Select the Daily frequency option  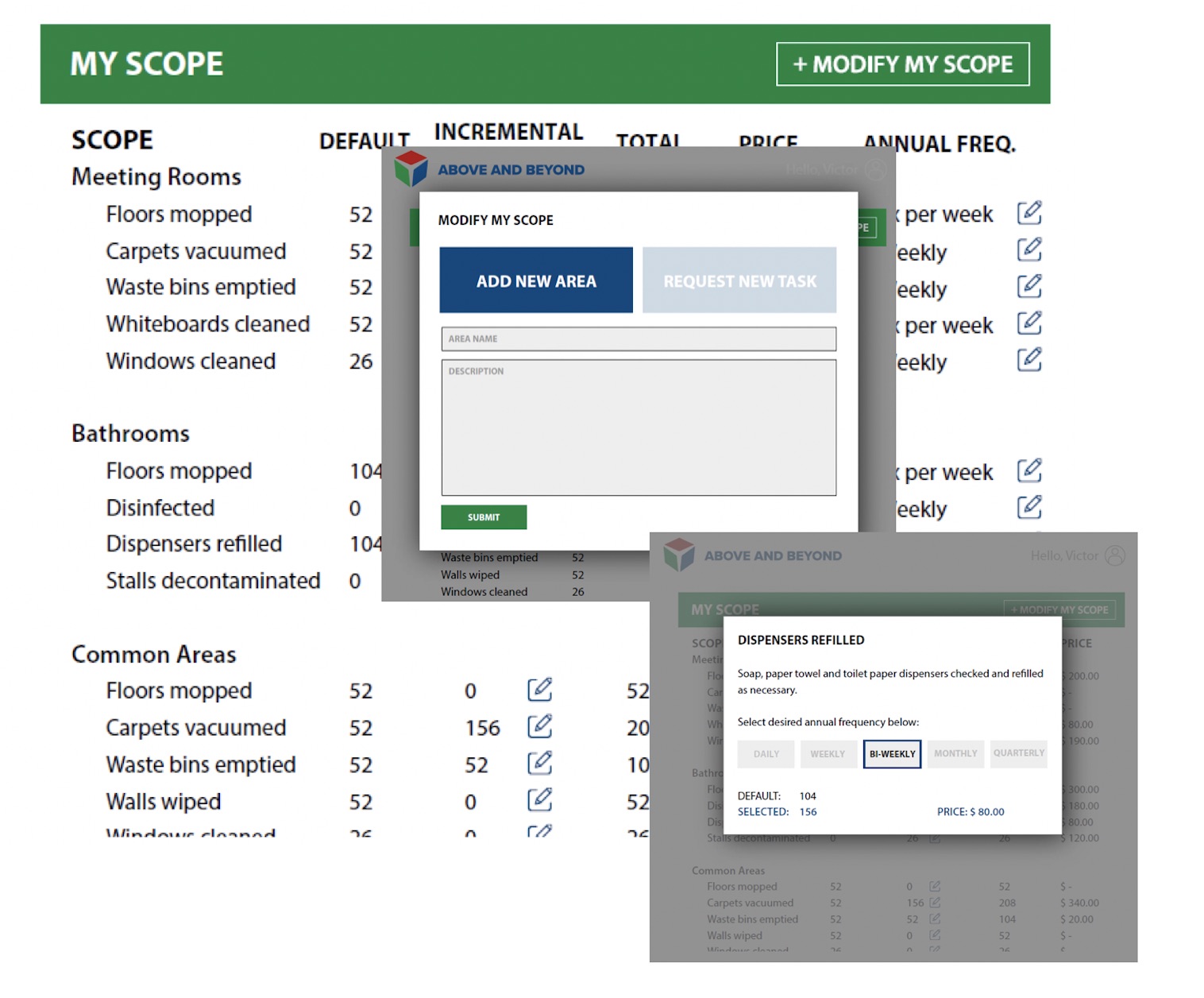point(766,754)
